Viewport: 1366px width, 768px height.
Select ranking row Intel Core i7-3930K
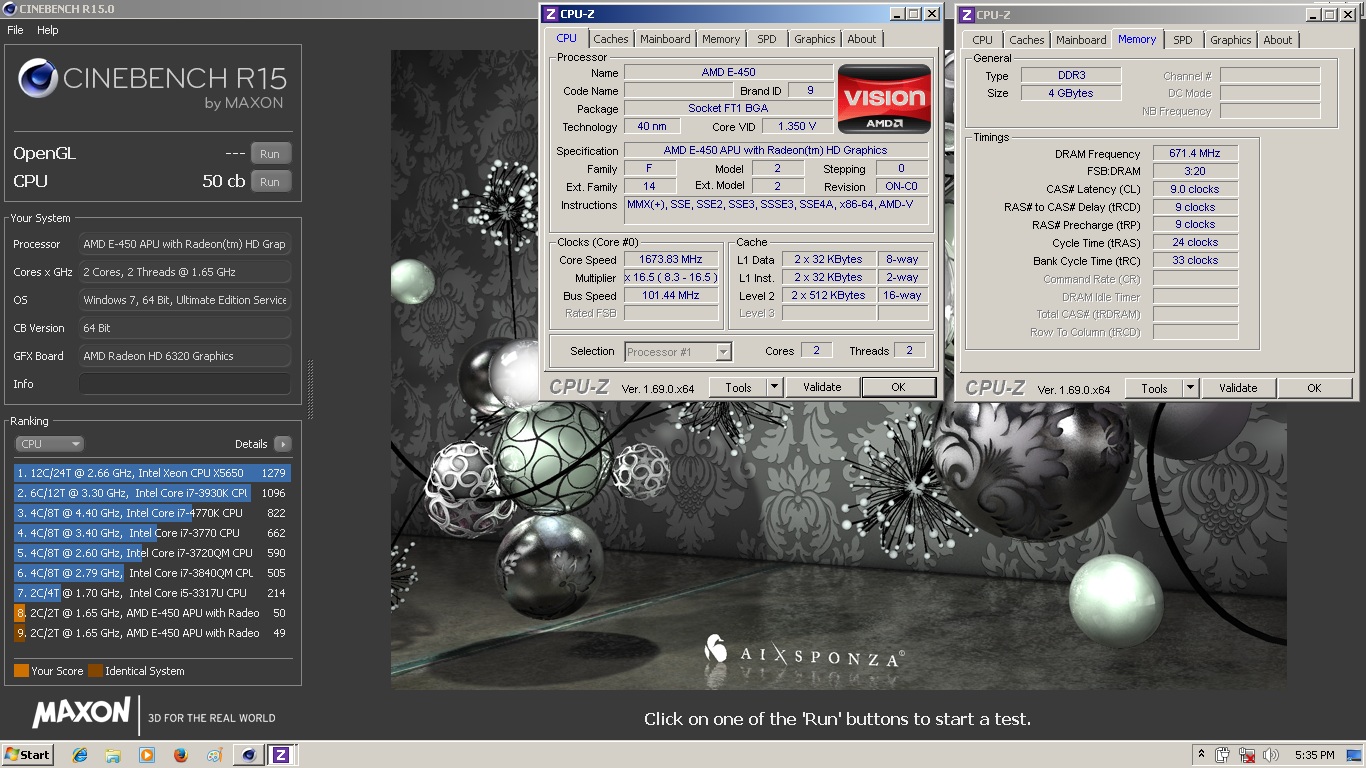click(x=152, y=493)
